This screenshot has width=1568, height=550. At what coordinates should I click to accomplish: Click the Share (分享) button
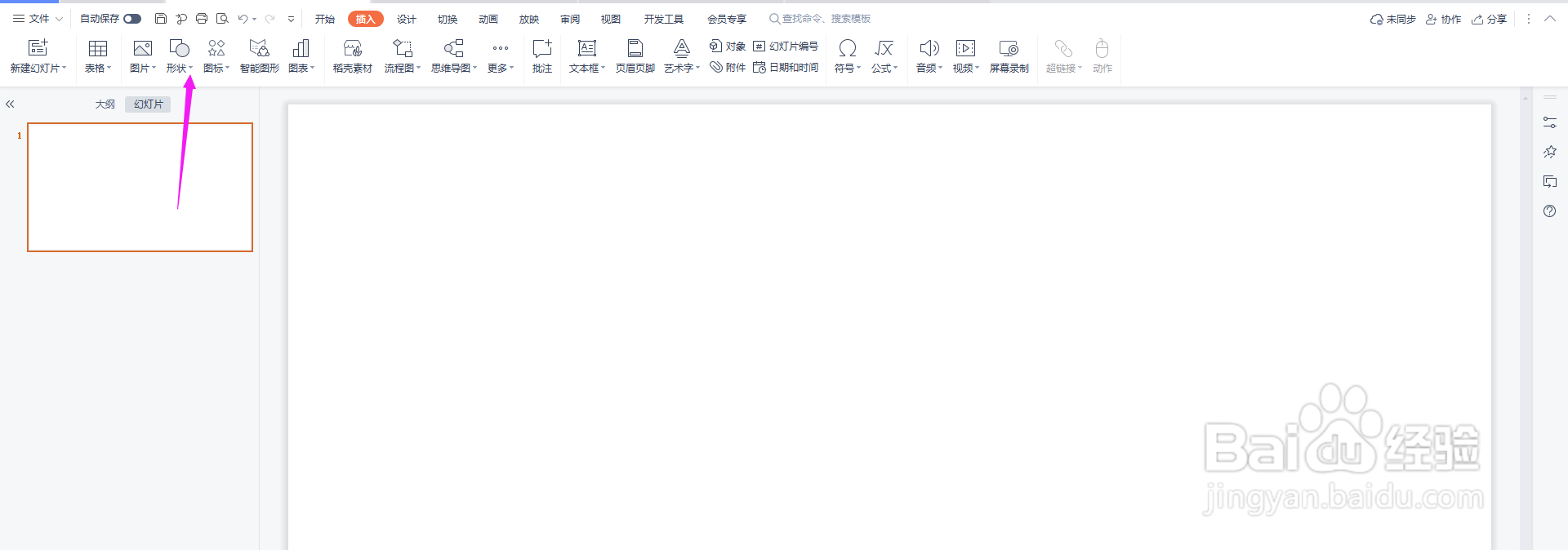click(1490, 19)
